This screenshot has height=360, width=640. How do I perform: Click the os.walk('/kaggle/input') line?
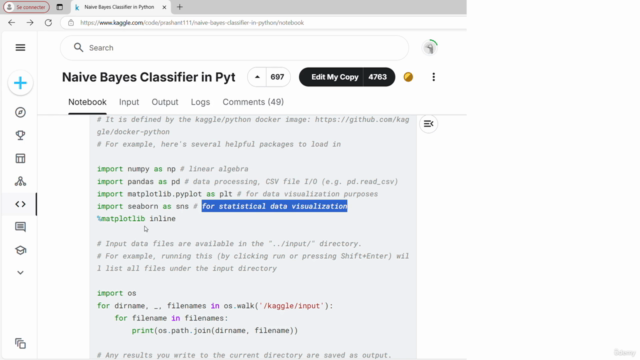point(215,306)
